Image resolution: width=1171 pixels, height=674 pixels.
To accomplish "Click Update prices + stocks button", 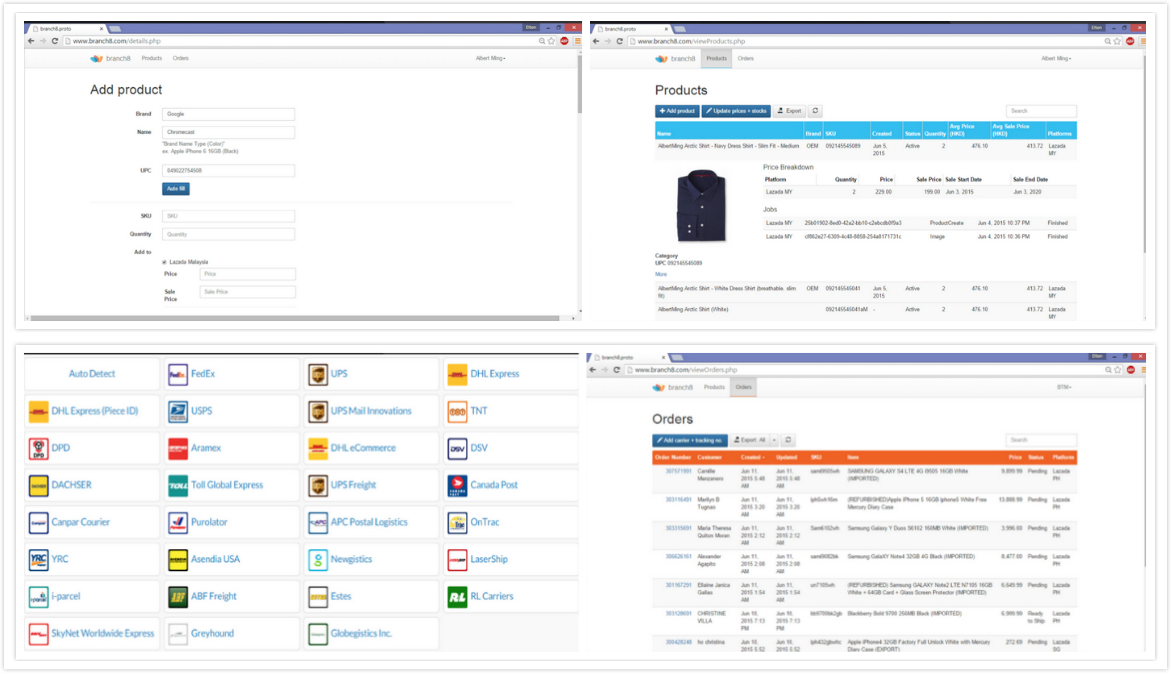I will tap(736, 111).
